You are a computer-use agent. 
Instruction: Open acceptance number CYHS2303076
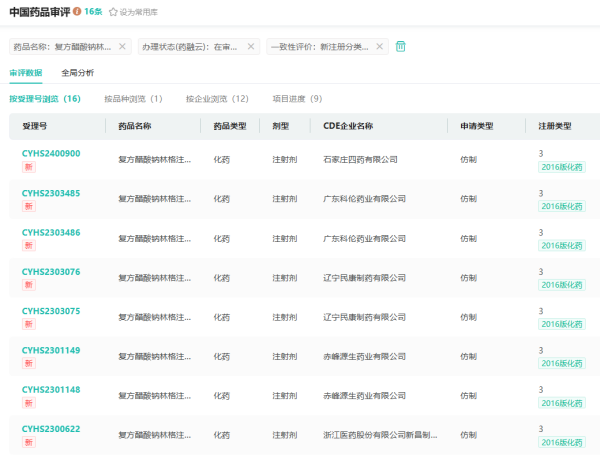pos(51,272)
